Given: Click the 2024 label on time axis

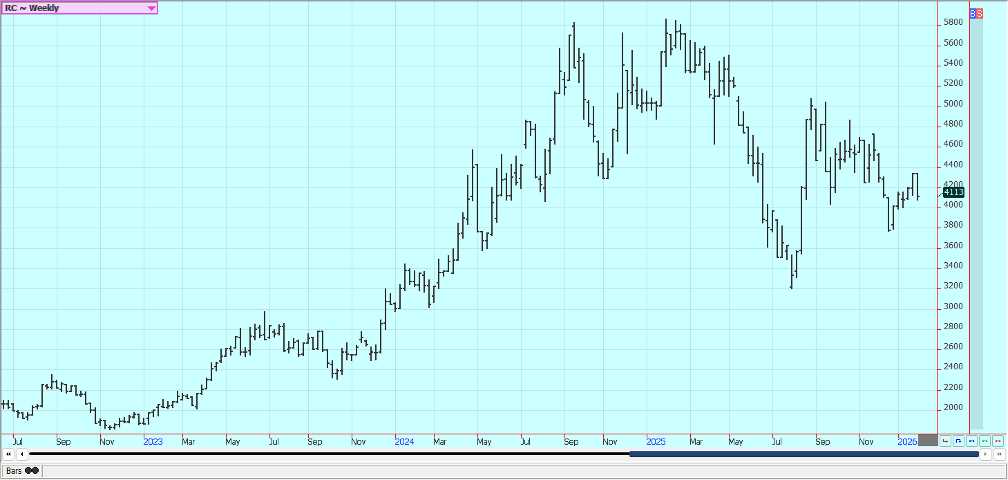Looking at the screenshot, I should tap(404, 441).
